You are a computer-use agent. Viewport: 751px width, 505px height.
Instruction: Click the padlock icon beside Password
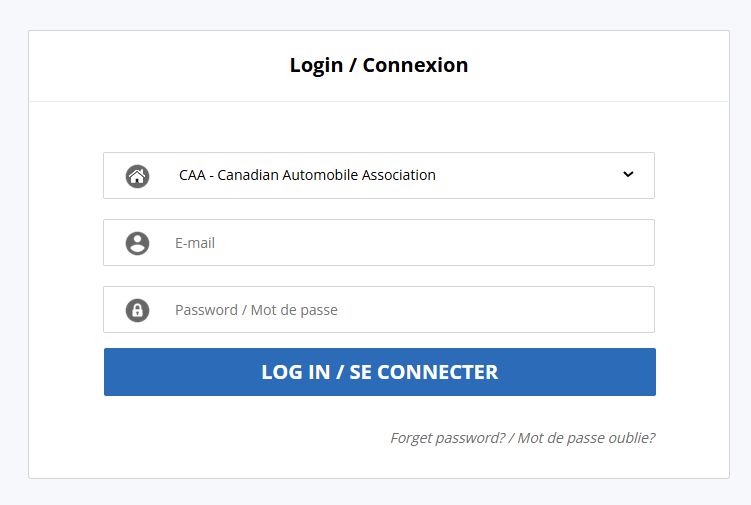pos(137,310)
